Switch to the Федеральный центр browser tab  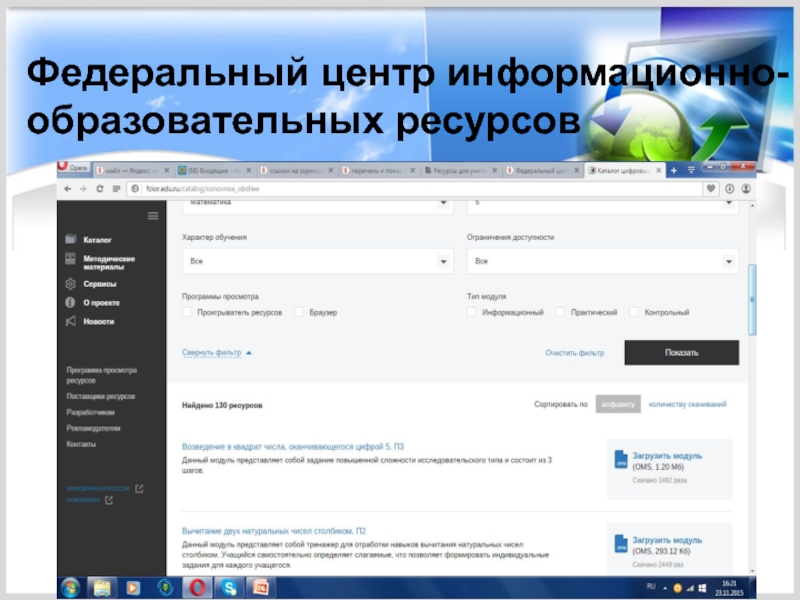point(542,171)
